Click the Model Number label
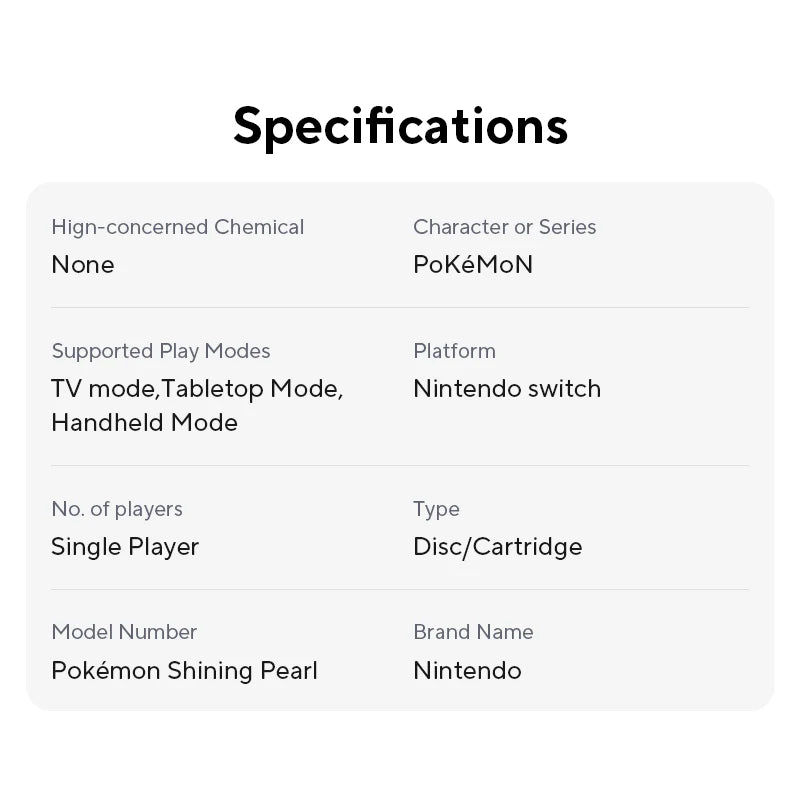The image size is (800, 800). (124, 632)
